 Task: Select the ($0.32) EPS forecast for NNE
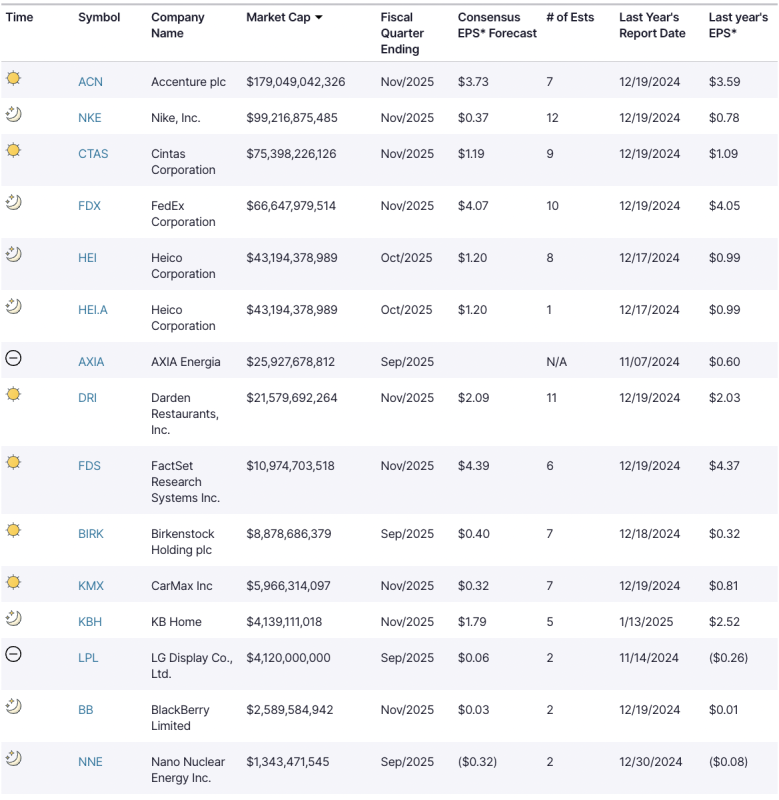477,762
